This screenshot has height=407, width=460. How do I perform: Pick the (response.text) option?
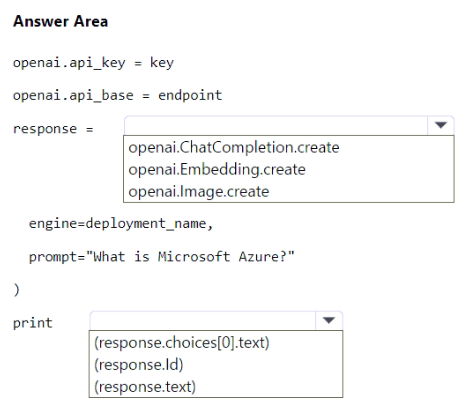pyautogui.click(x=145, y=387)
